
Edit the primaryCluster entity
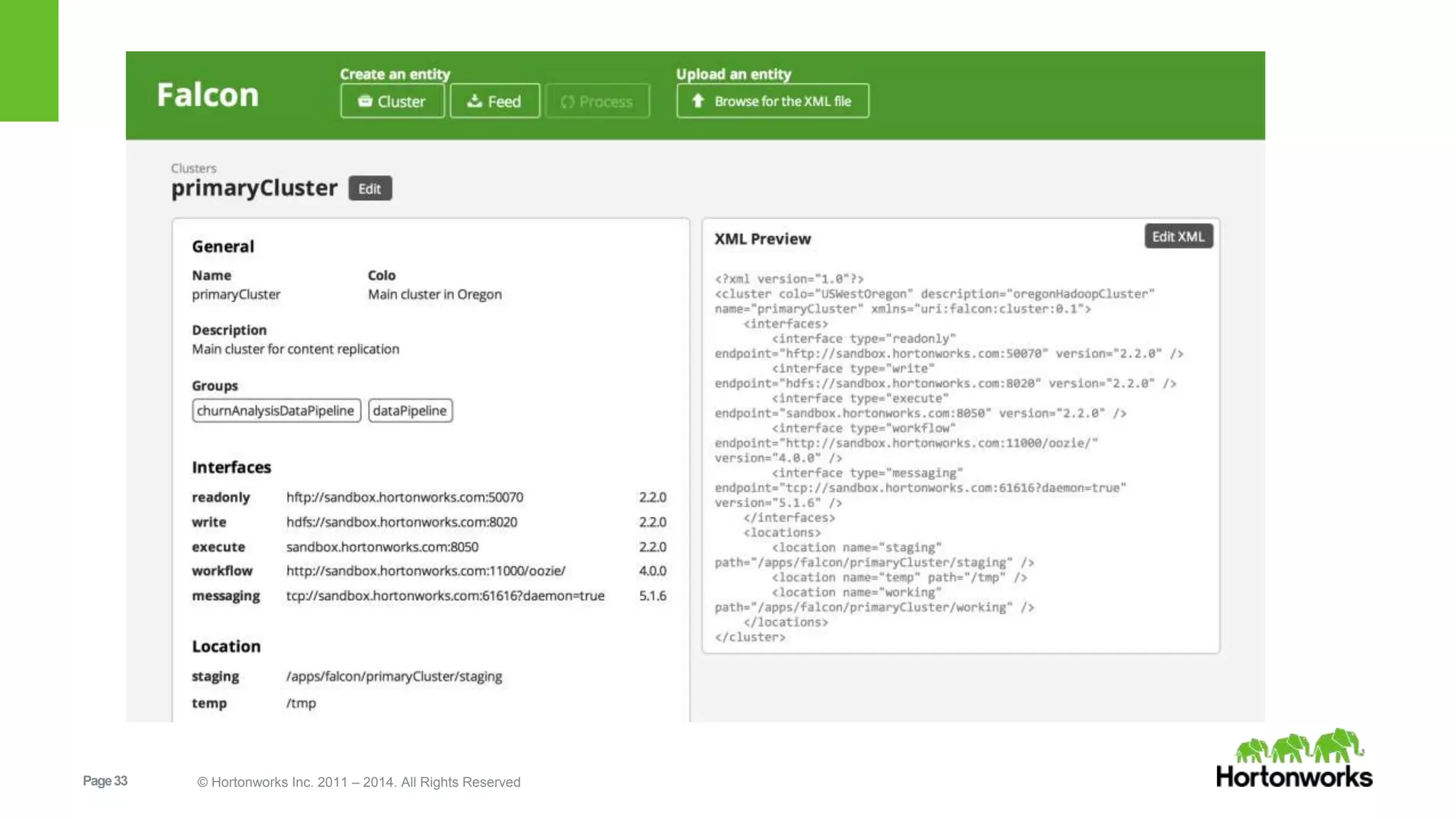point(370,188)
